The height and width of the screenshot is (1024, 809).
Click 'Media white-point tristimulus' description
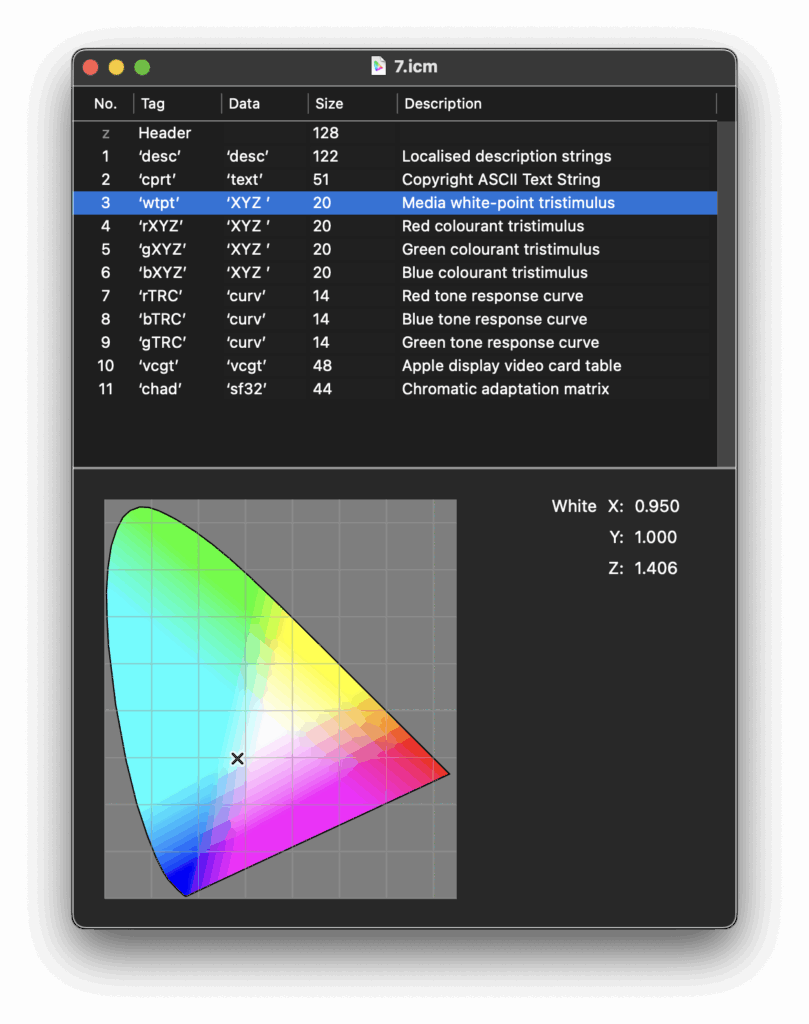508,203
